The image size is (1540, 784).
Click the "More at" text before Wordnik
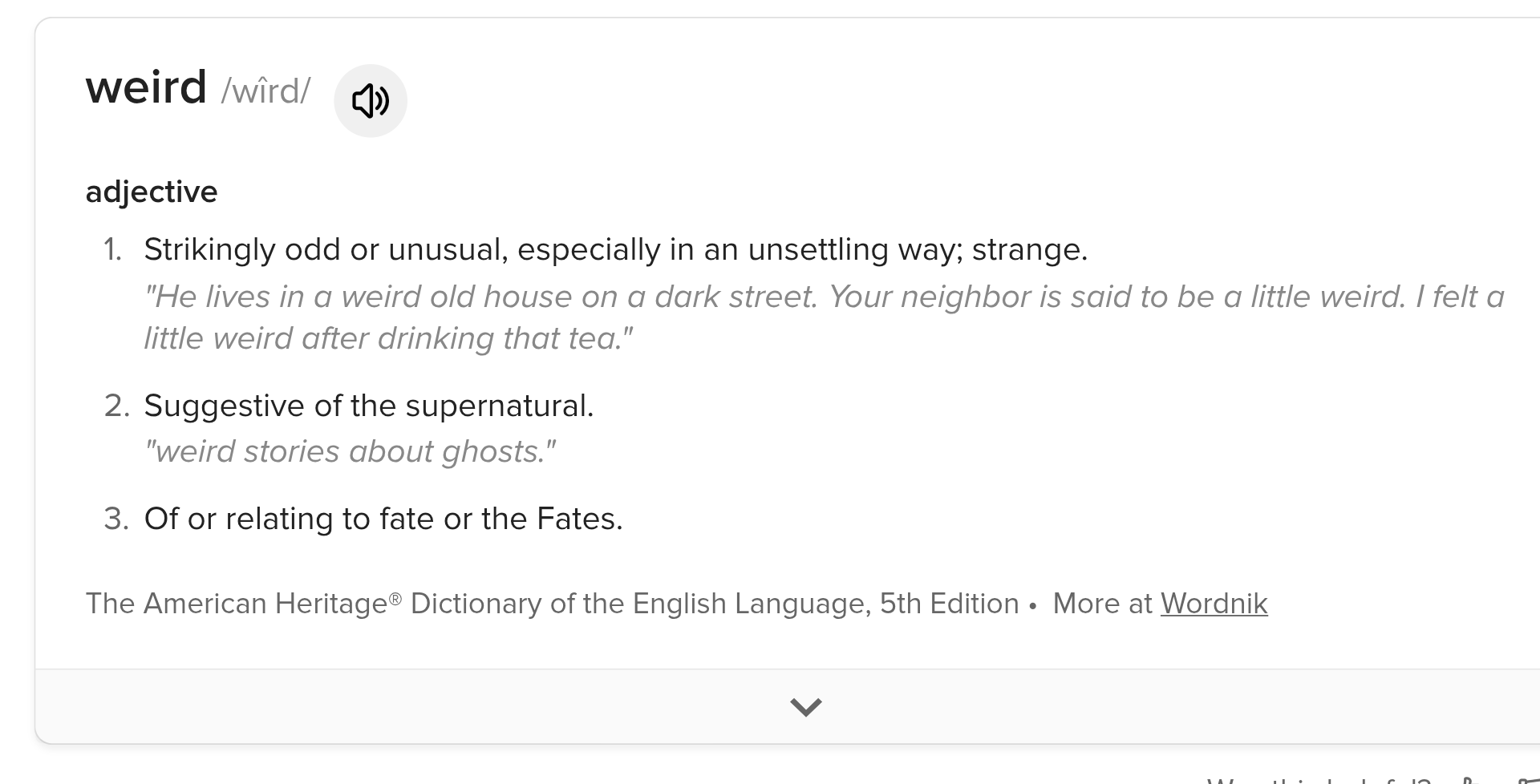coord(1102,604)
